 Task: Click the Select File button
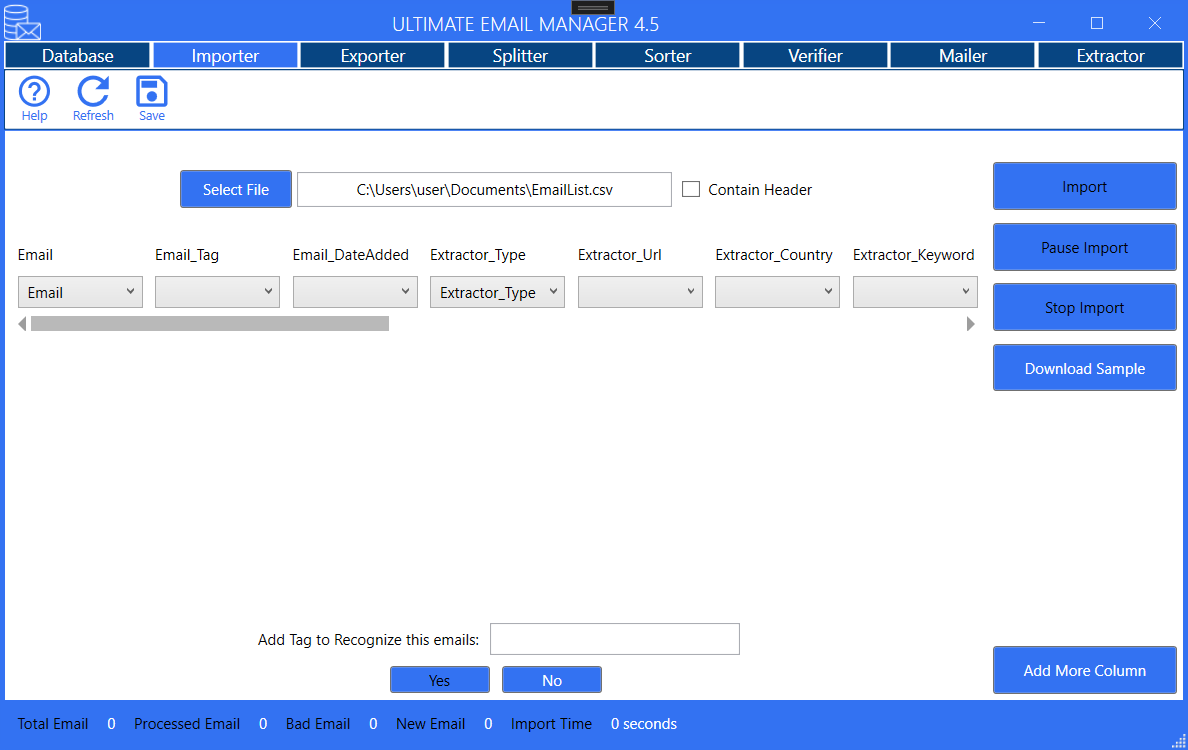(x=235, y=189)
